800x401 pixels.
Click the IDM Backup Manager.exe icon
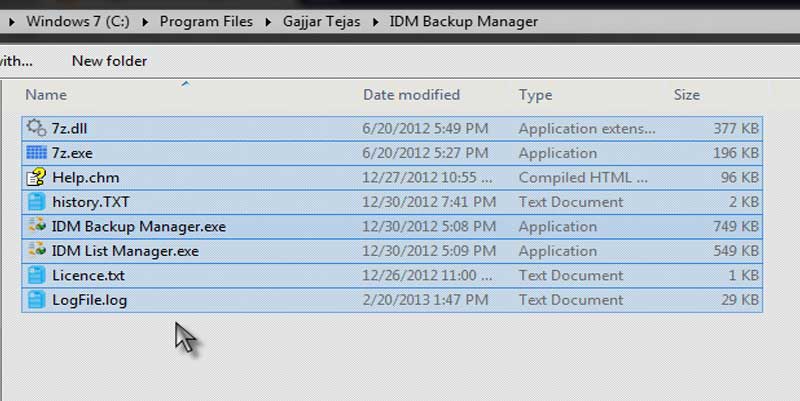[36, 225]
